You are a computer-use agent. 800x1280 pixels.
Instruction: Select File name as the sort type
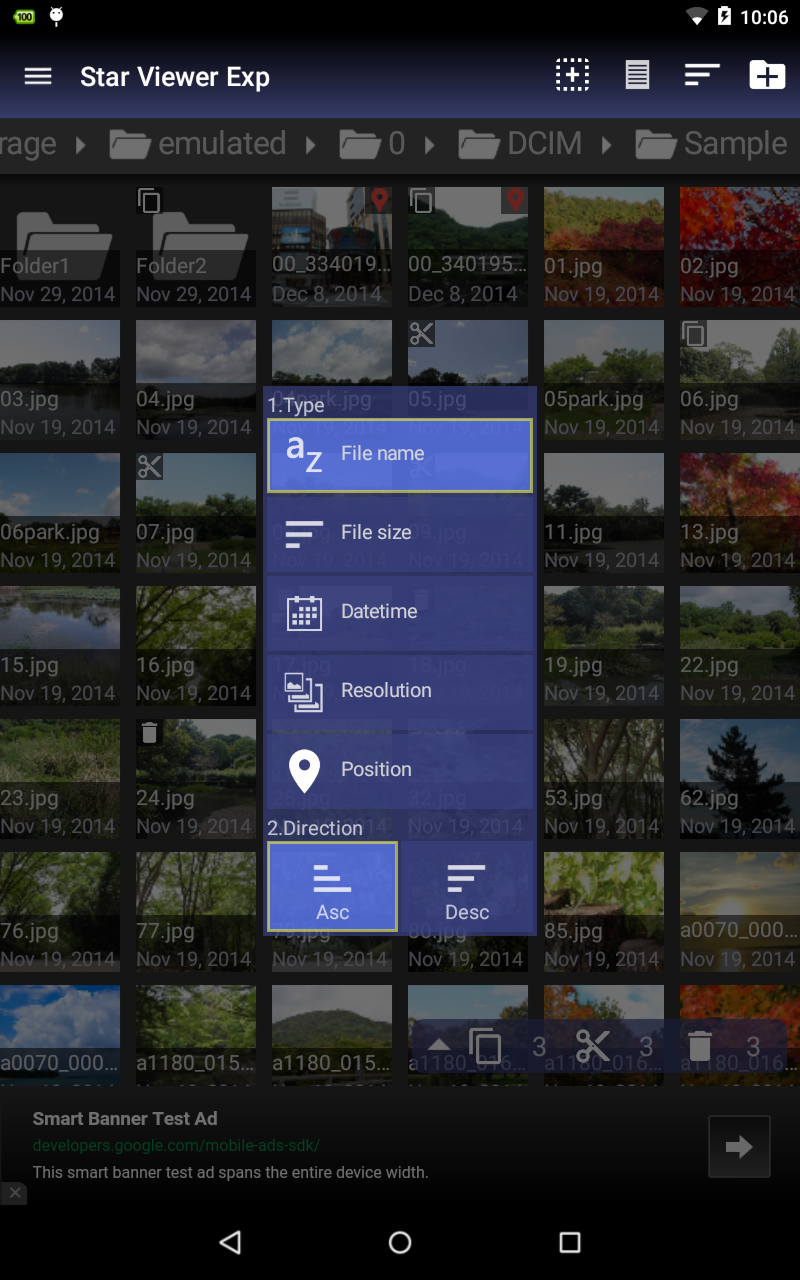pos(399,453)
